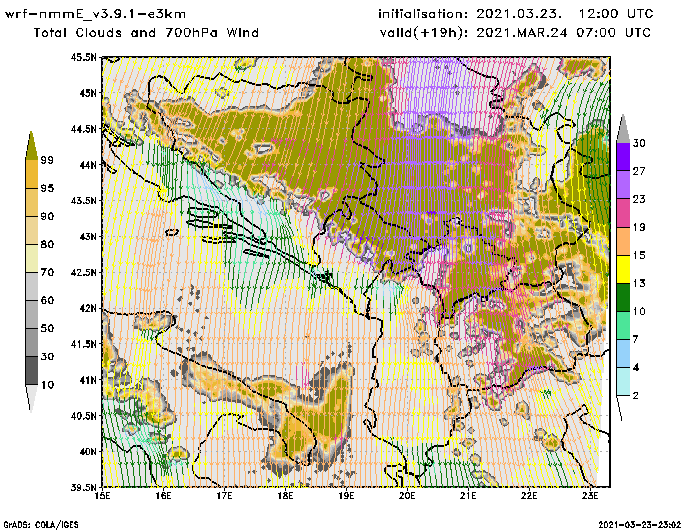Click the '42N' latitude axis label
This screenshot has width=700, height=530.
coord(88,308)
